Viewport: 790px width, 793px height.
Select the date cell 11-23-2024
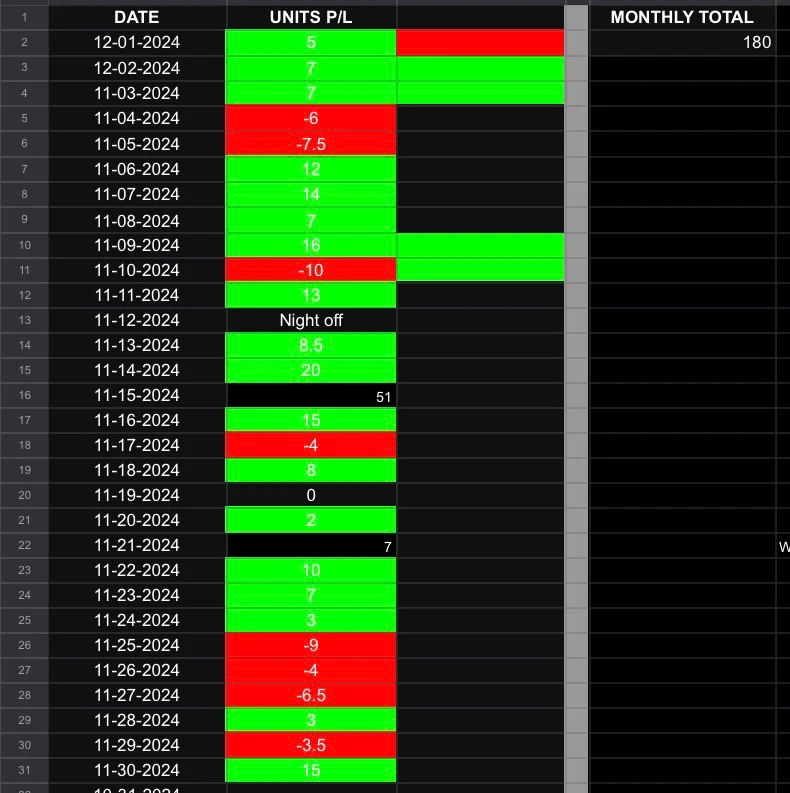137,595
